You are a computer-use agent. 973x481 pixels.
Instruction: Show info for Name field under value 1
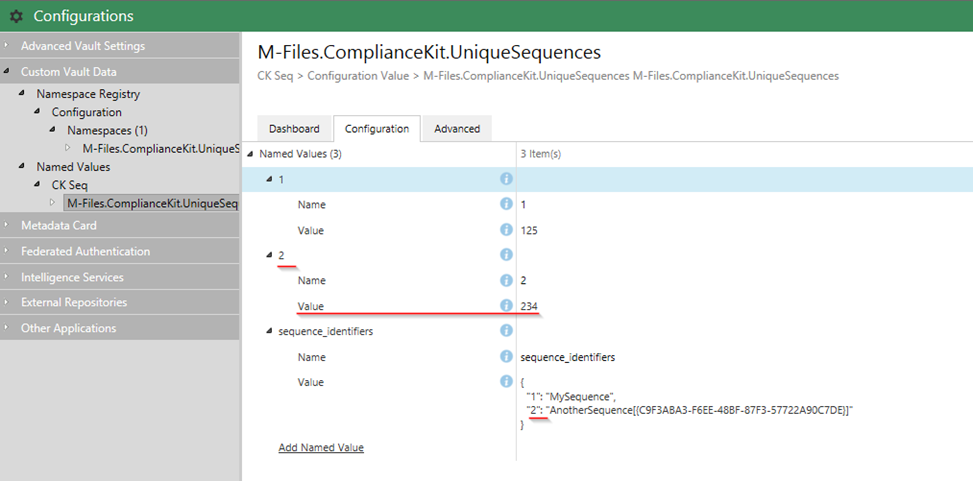tap(506, 204)
